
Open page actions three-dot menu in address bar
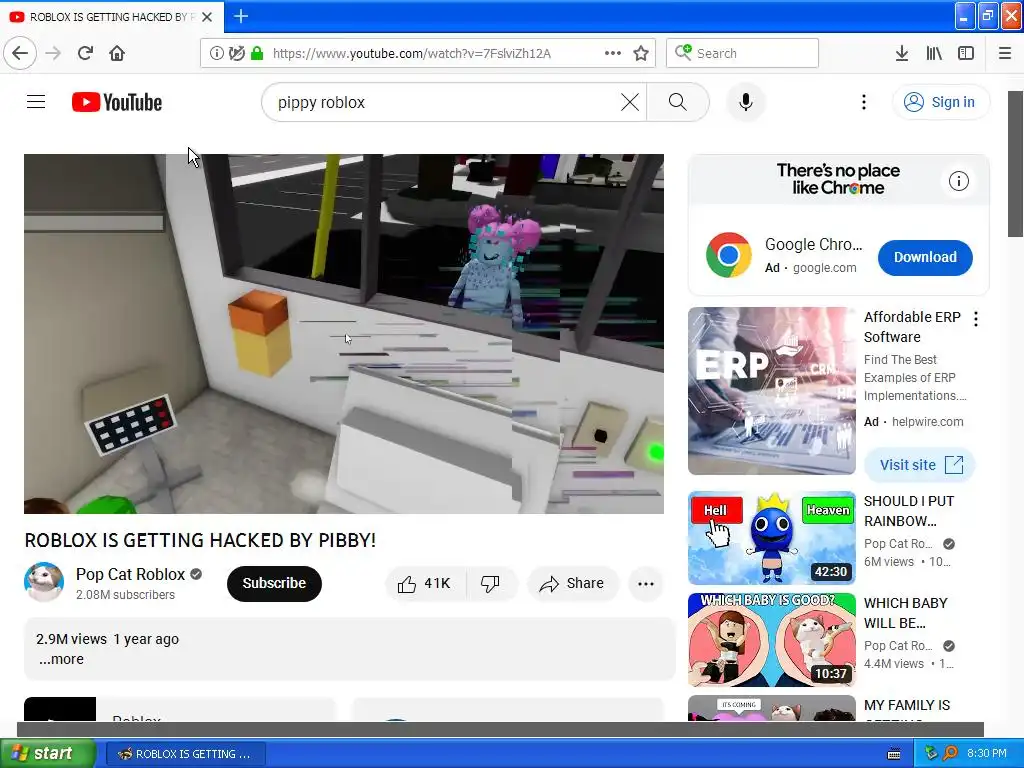coord(613,53)
